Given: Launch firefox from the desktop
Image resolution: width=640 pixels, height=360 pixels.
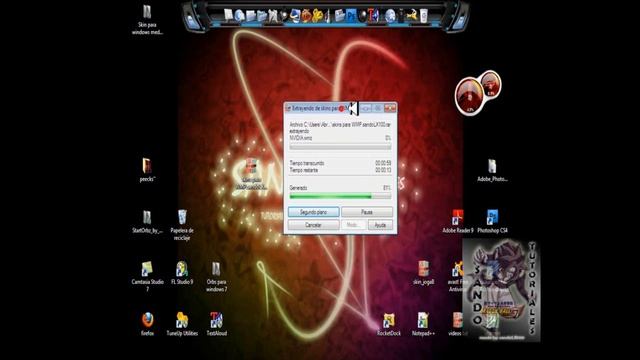Looking at the screenshot, I should click(x=147, y=324).
